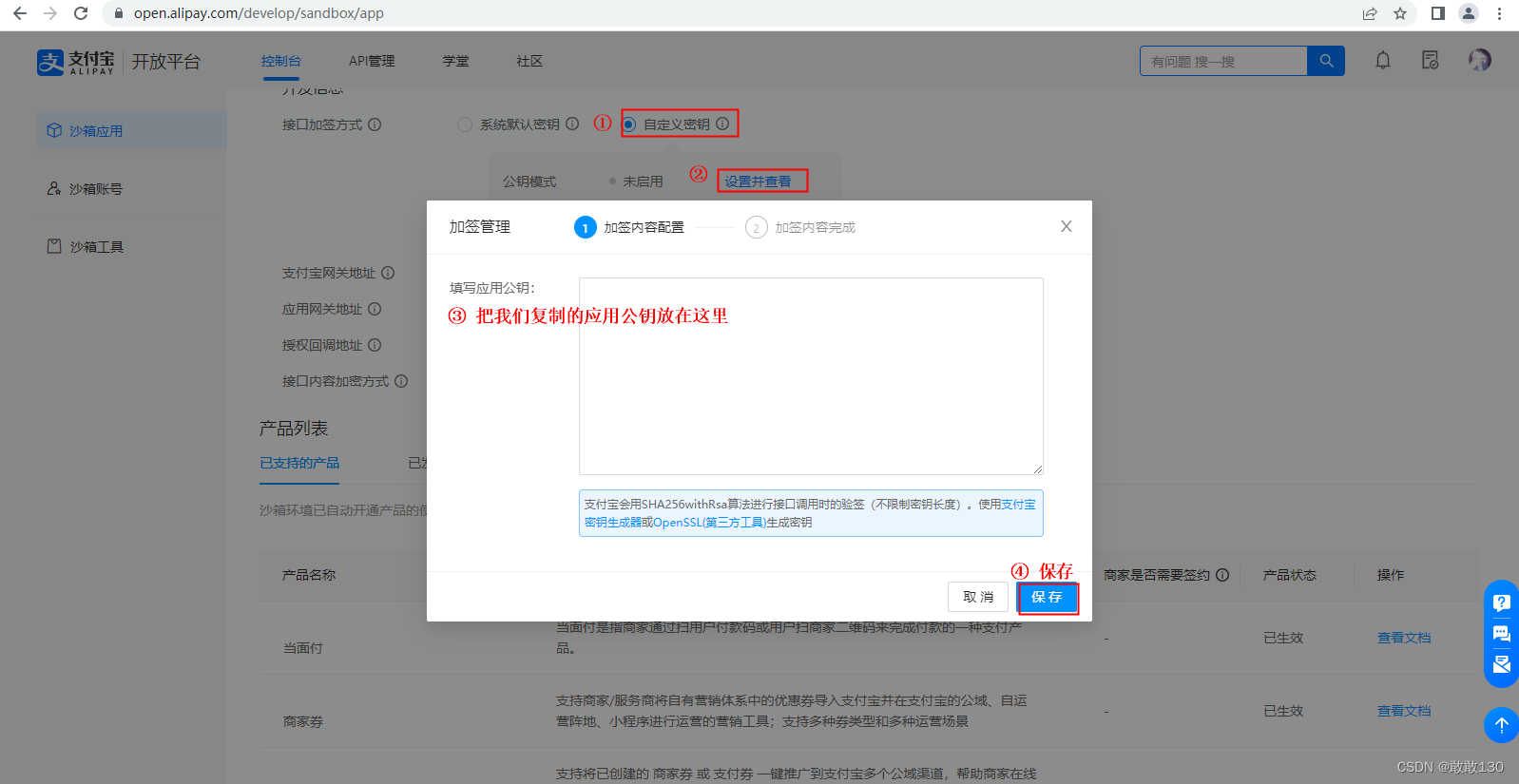Close the 加签管理 dialog with X
Screen dimensions: 1519x784
pyautogui.click(x=1067, y=226)
